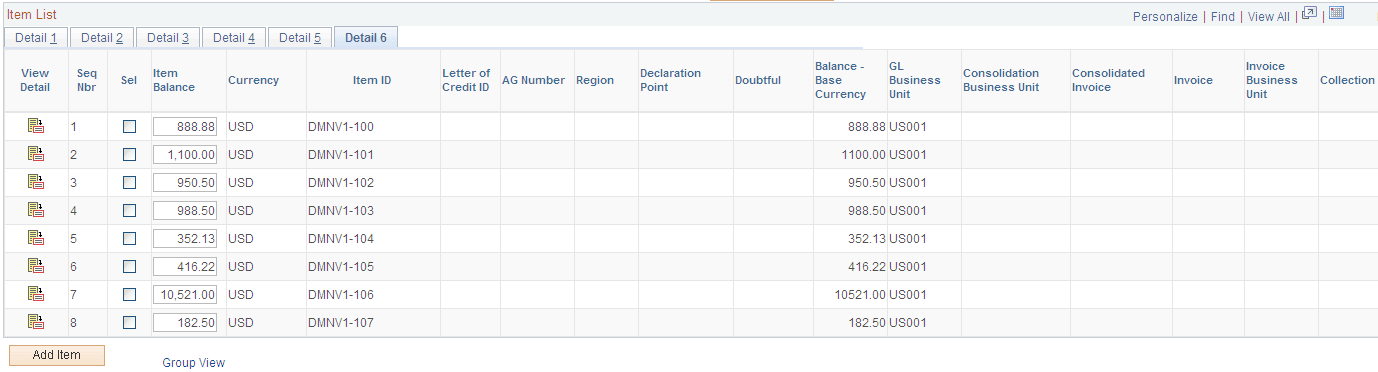
Task: Open View Detail icon for row 1
Action: 36,126
